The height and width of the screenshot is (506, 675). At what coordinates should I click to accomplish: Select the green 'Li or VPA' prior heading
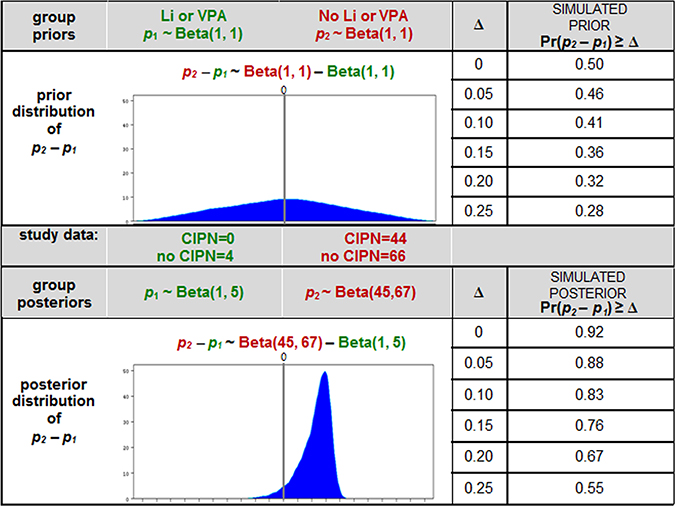tap(194, 24)
